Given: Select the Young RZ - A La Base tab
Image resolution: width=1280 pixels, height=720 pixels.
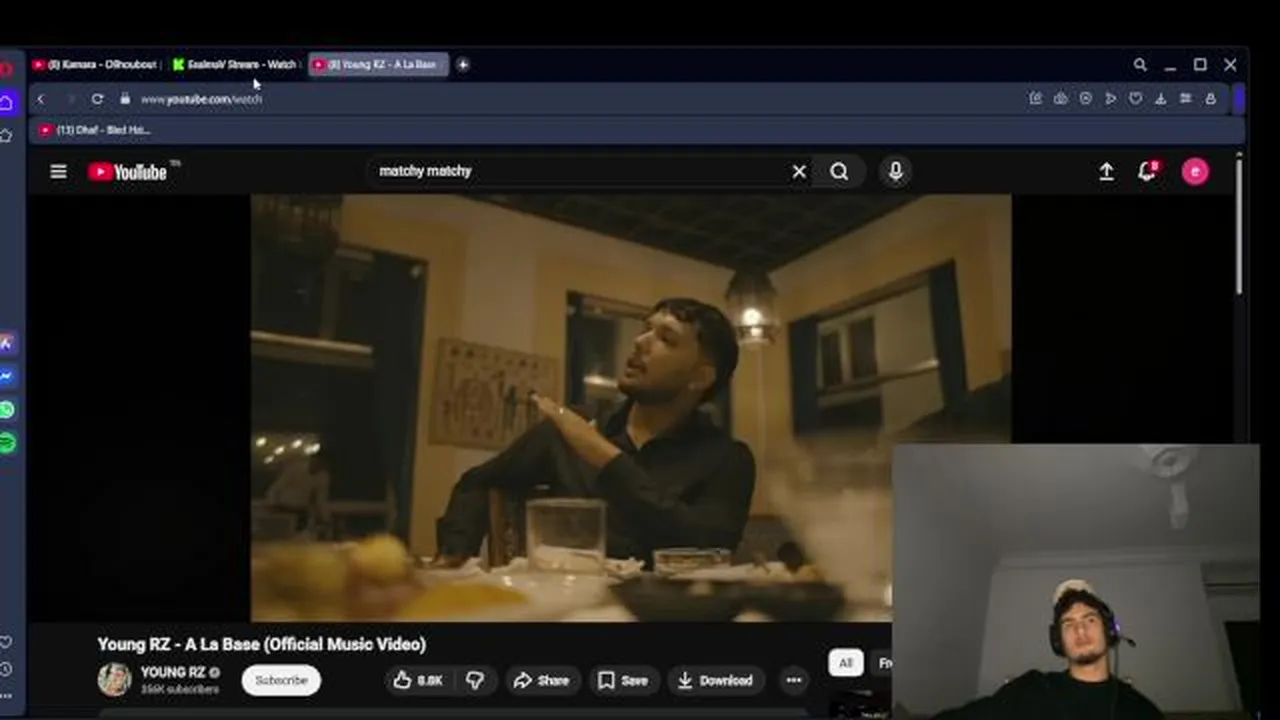Looking at the screenshot, I should (x=377, y=65).
